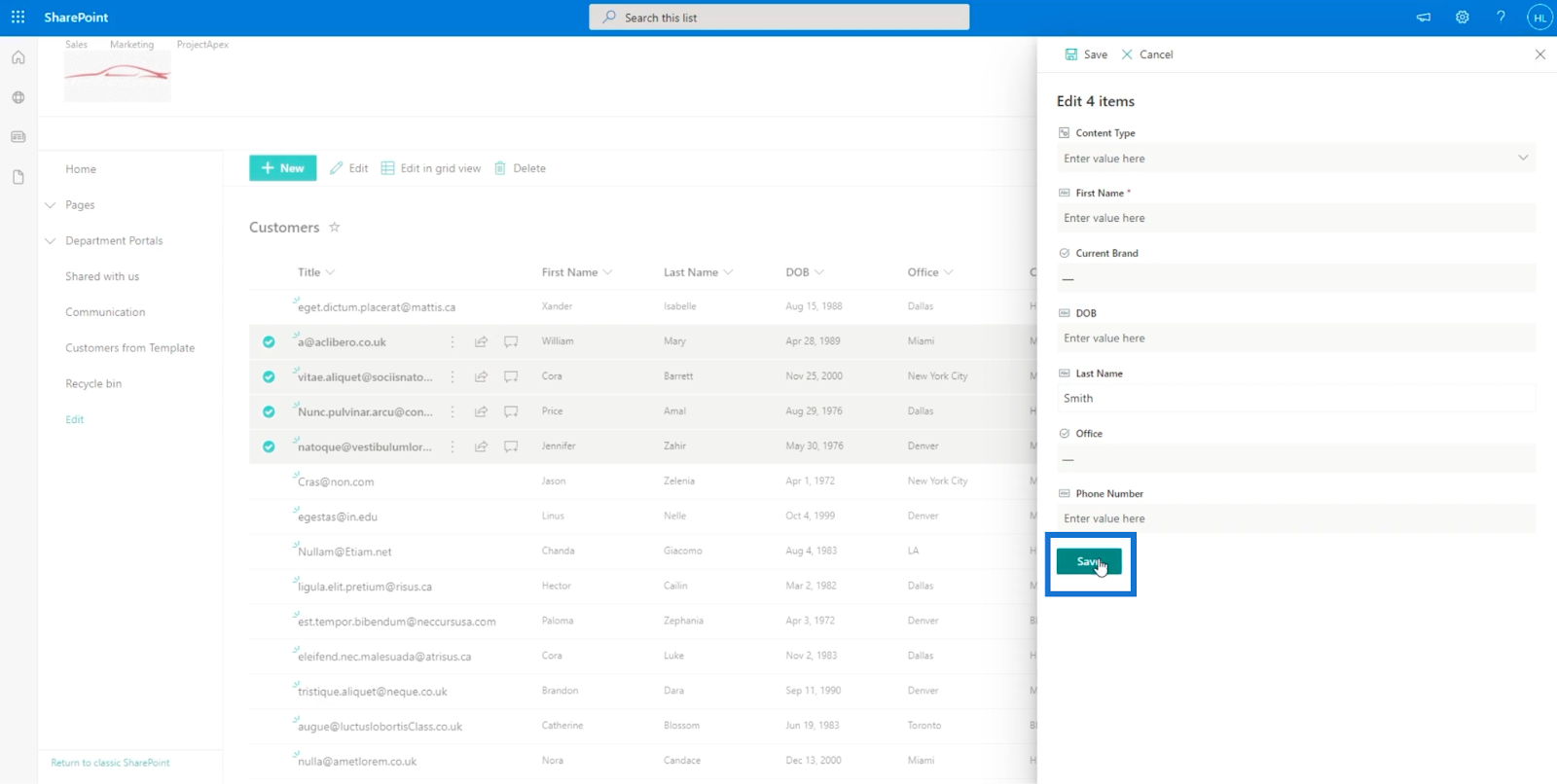
Task: Go to SharePoint home icon in left rail
Action: [18, 57]
